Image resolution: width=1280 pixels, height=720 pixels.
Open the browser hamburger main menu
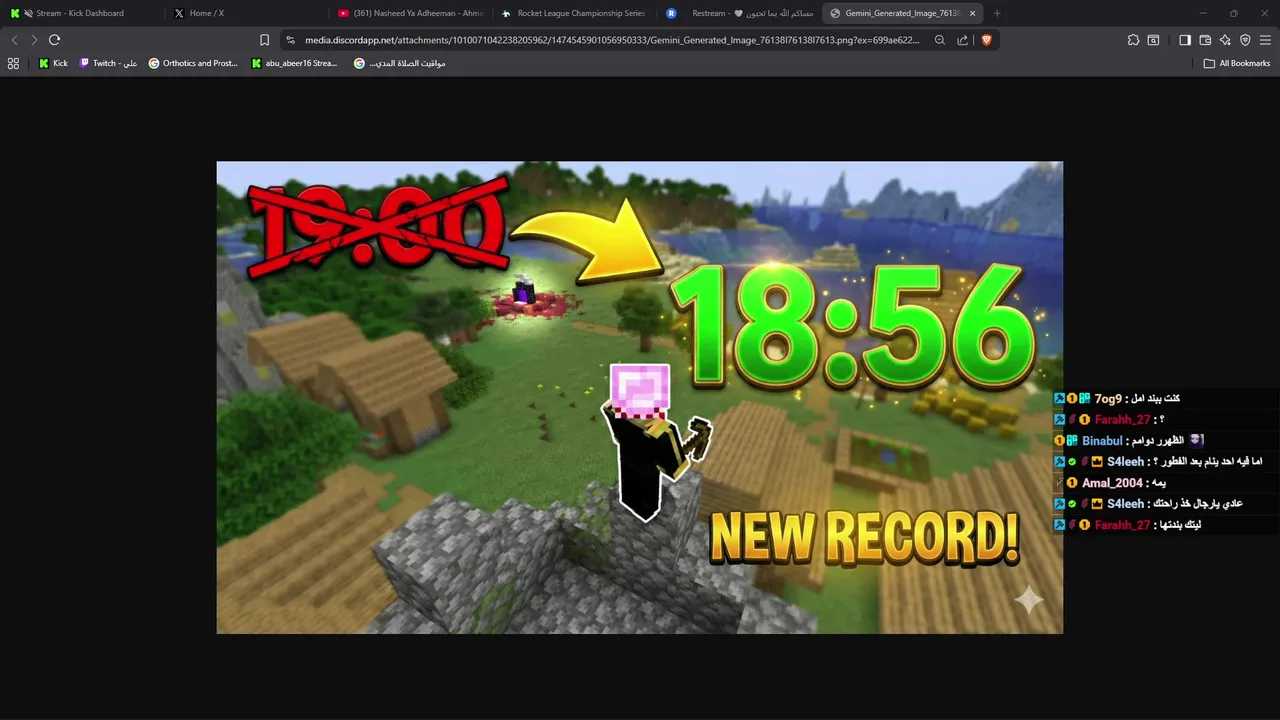tap(1265, 40)
